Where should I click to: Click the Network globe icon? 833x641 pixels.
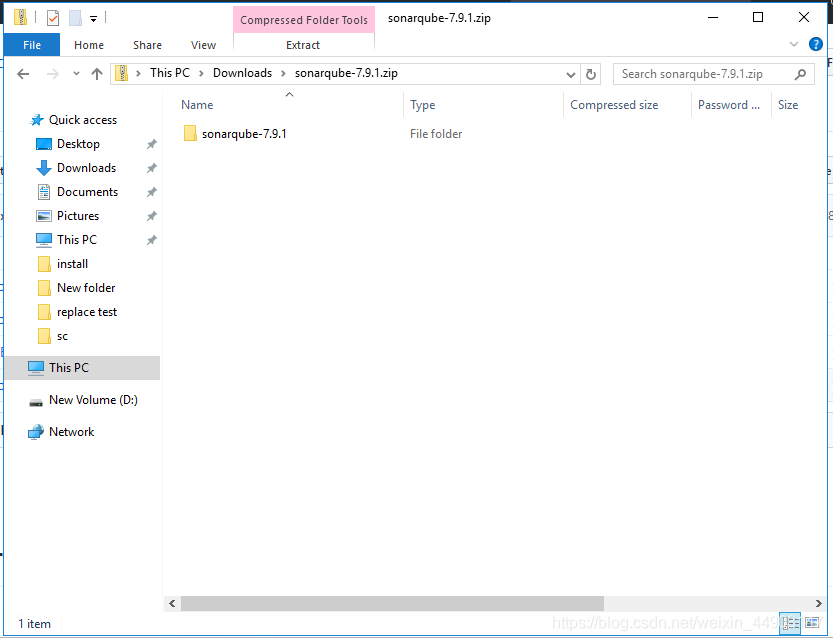tap(36, 432)
